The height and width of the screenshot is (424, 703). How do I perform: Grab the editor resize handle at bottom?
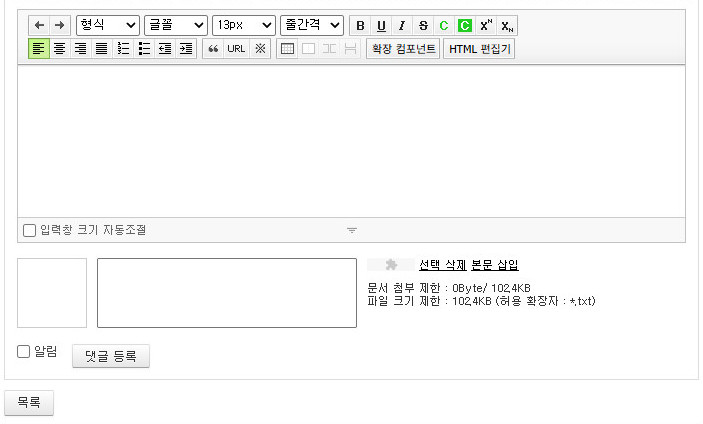(x=352, y=230)
